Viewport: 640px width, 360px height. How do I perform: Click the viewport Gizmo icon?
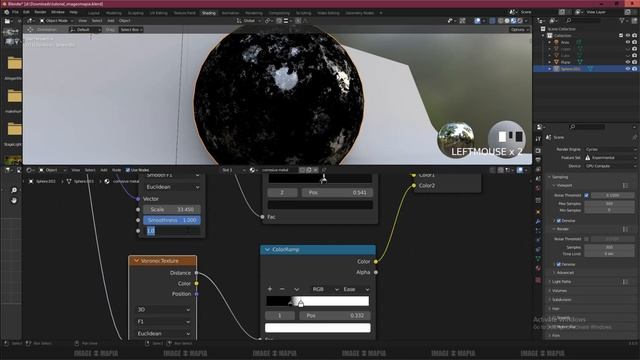tap(462, 20)
